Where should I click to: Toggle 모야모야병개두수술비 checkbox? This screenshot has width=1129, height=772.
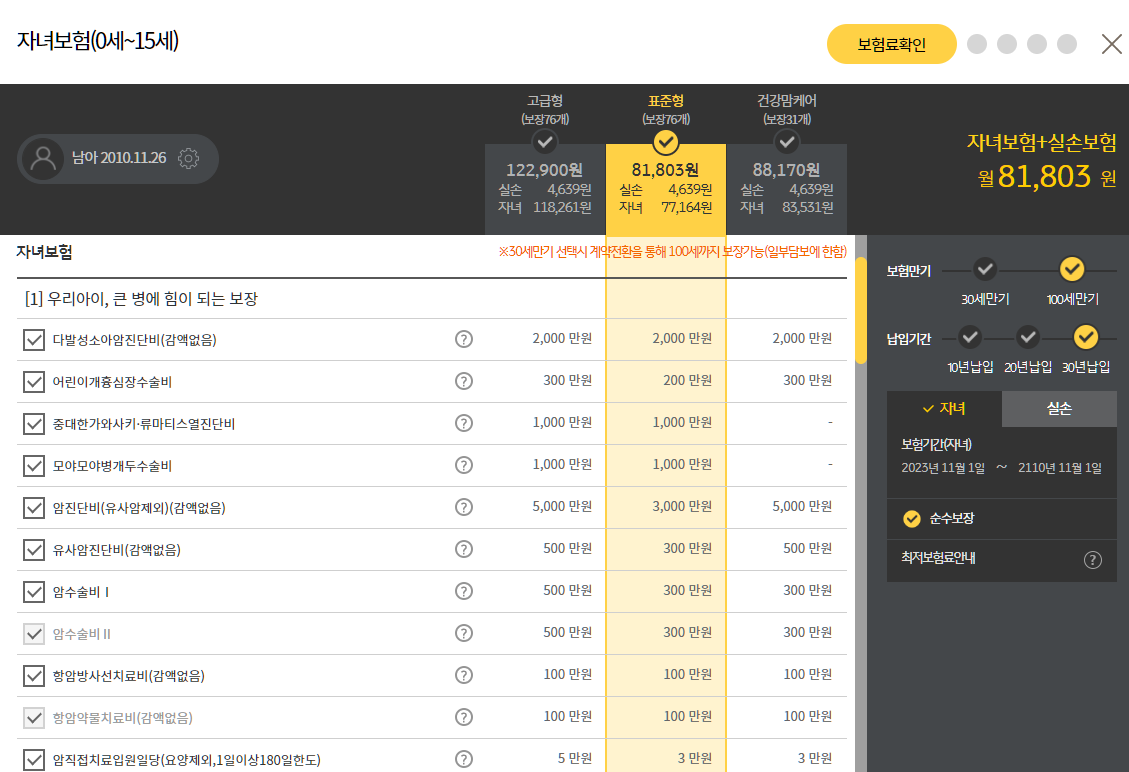pyautogui.click(x=34, y=466)
